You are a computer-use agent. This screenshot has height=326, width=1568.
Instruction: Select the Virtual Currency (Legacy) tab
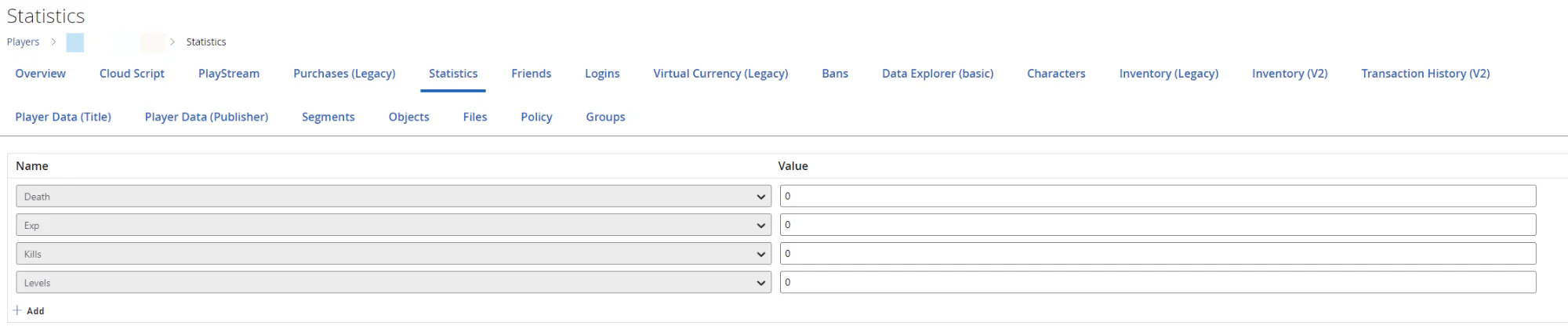(720, 74)
